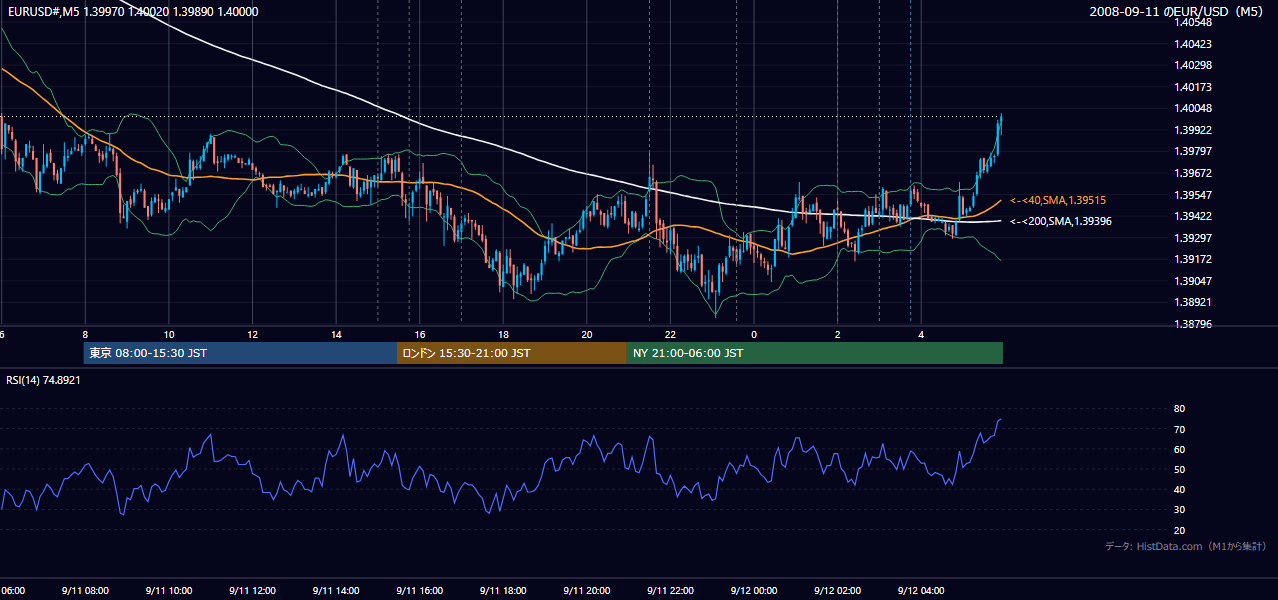Image resolution: width=1278 pixels, height=600 pixels.
Task: Click the 9/11 20:00 time axis label
Action: [586, 591]
